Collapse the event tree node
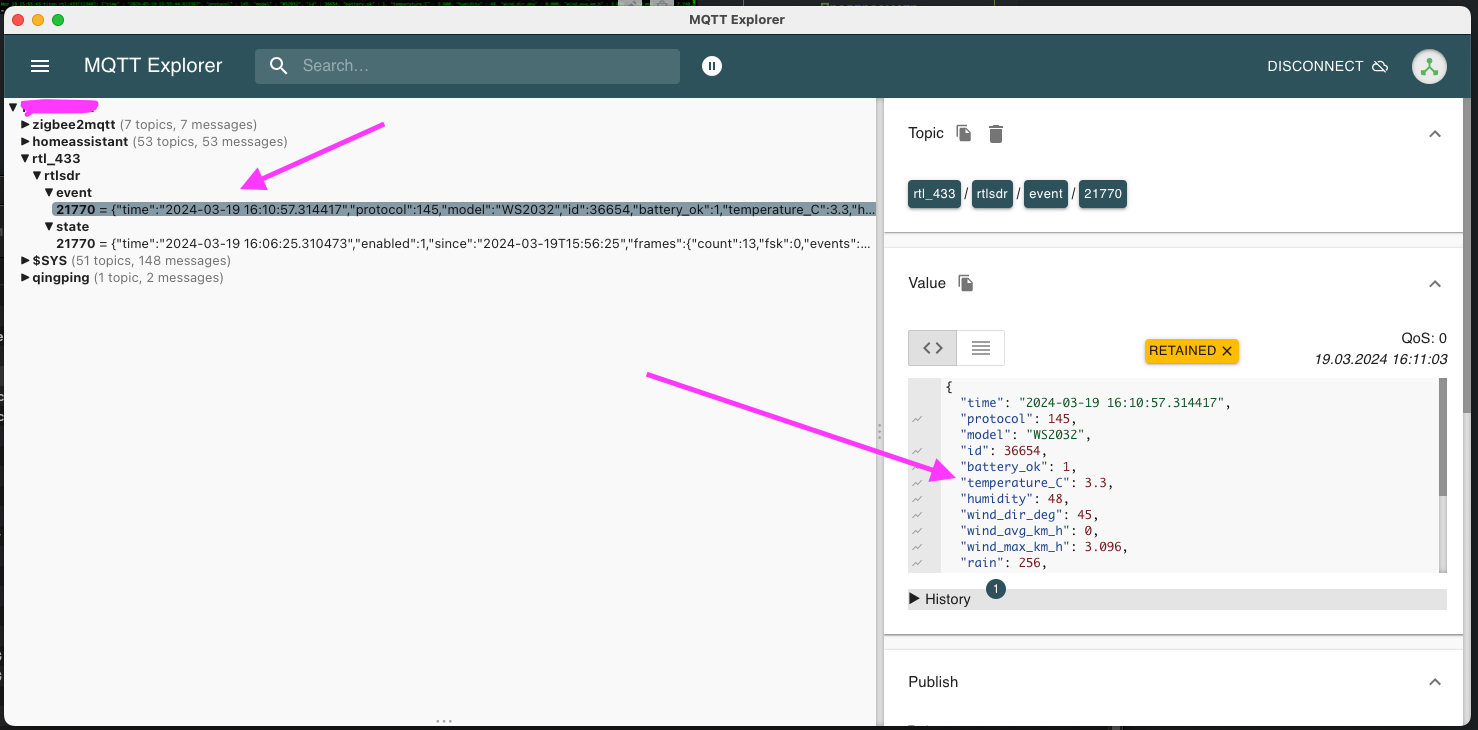The image size is (1478, 730). click(x=50, y=193)
